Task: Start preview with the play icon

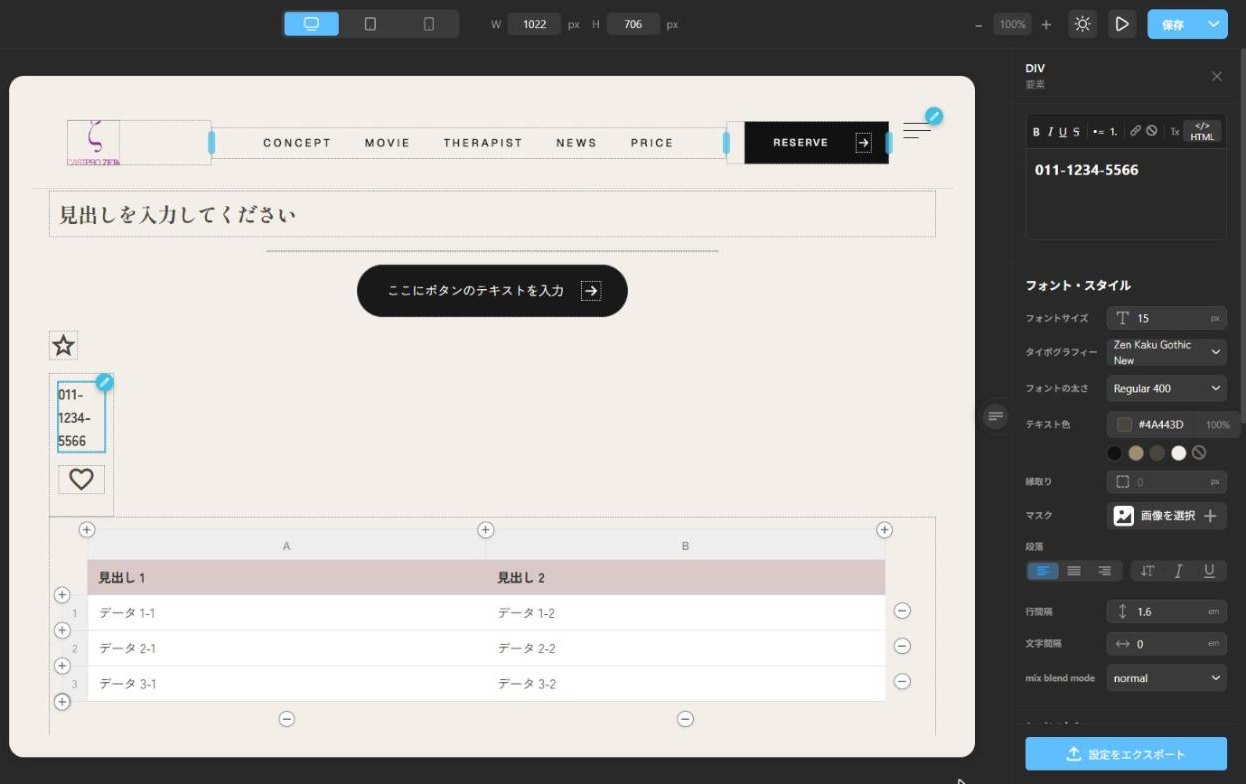Action: 1122,24
